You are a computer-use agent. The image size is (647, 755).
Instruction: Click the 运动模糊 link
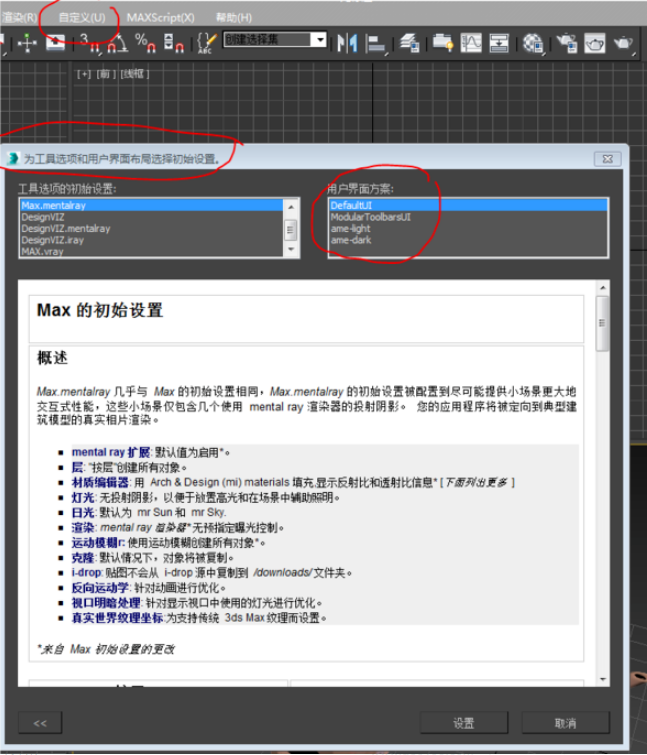(x=98, y=543)
